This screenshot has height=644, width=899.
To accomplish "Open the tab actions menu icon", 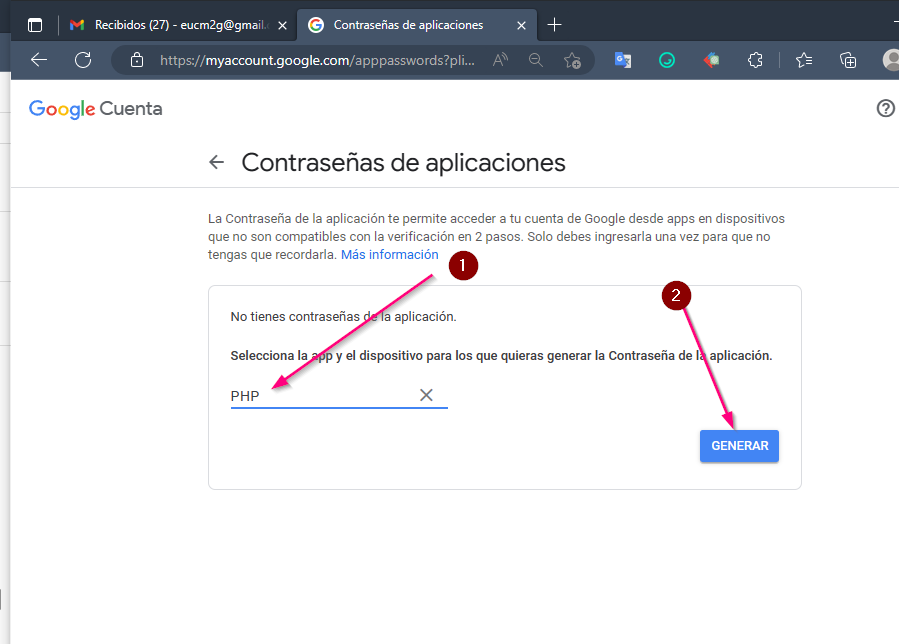I will (35, 25).
